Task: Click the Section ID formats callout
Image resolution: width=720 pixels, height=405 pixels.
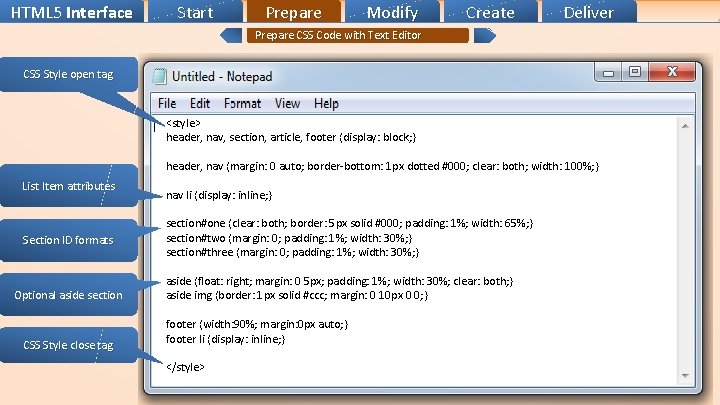Action: 68,240
